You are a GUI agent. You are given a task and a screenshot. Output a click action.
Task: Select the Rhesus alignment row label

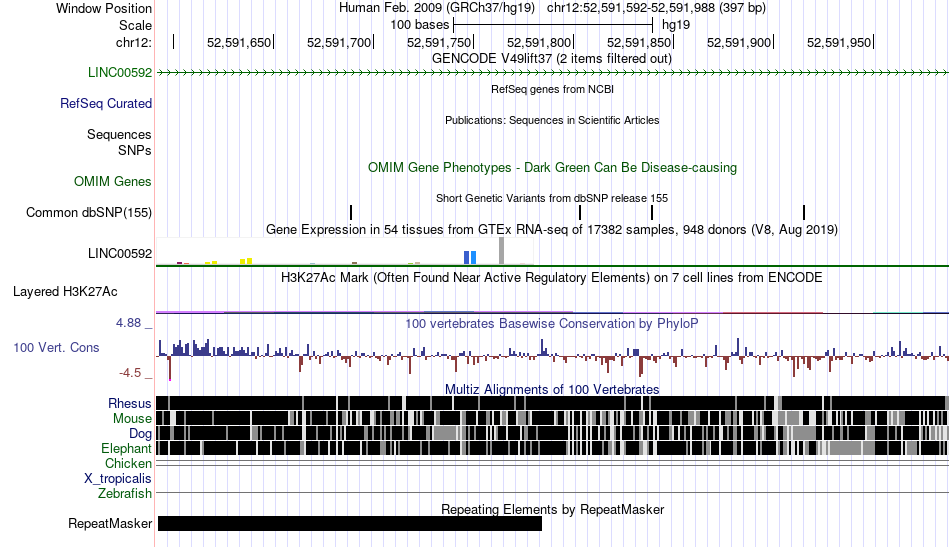pyautogui.click(x=129, y=403)
